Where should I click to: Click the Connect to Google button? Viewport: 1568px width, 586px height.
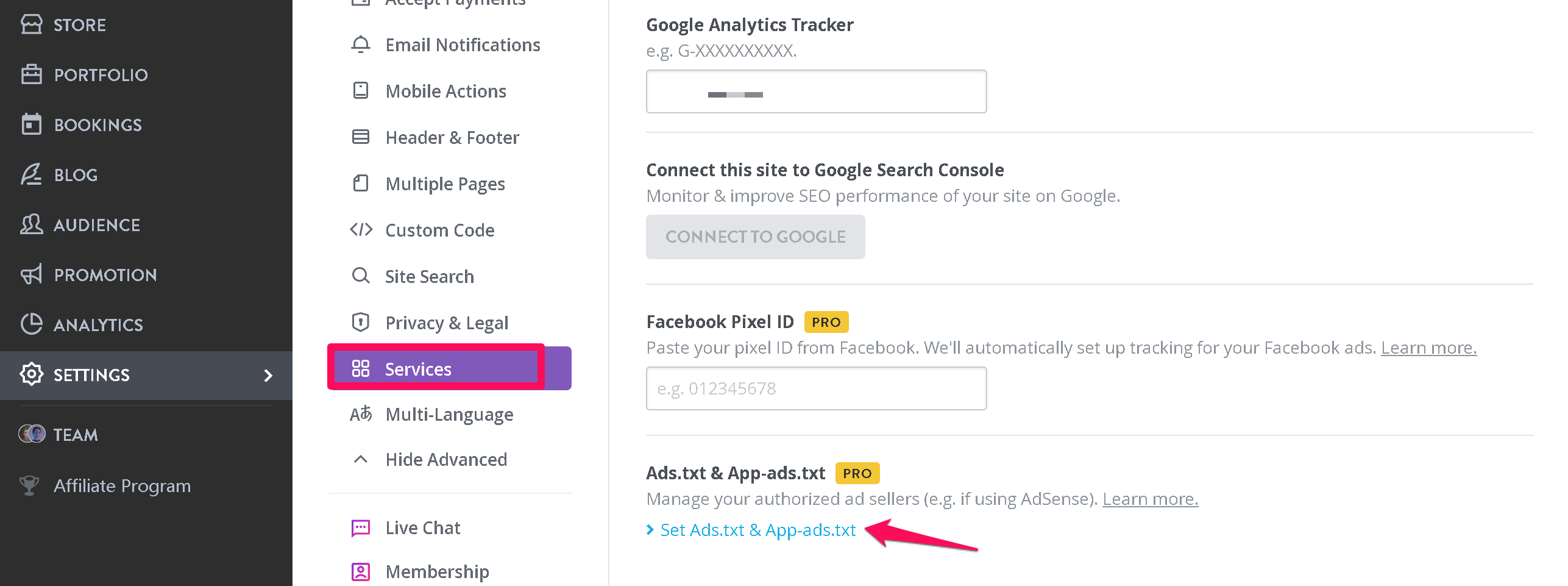(756, 237)
